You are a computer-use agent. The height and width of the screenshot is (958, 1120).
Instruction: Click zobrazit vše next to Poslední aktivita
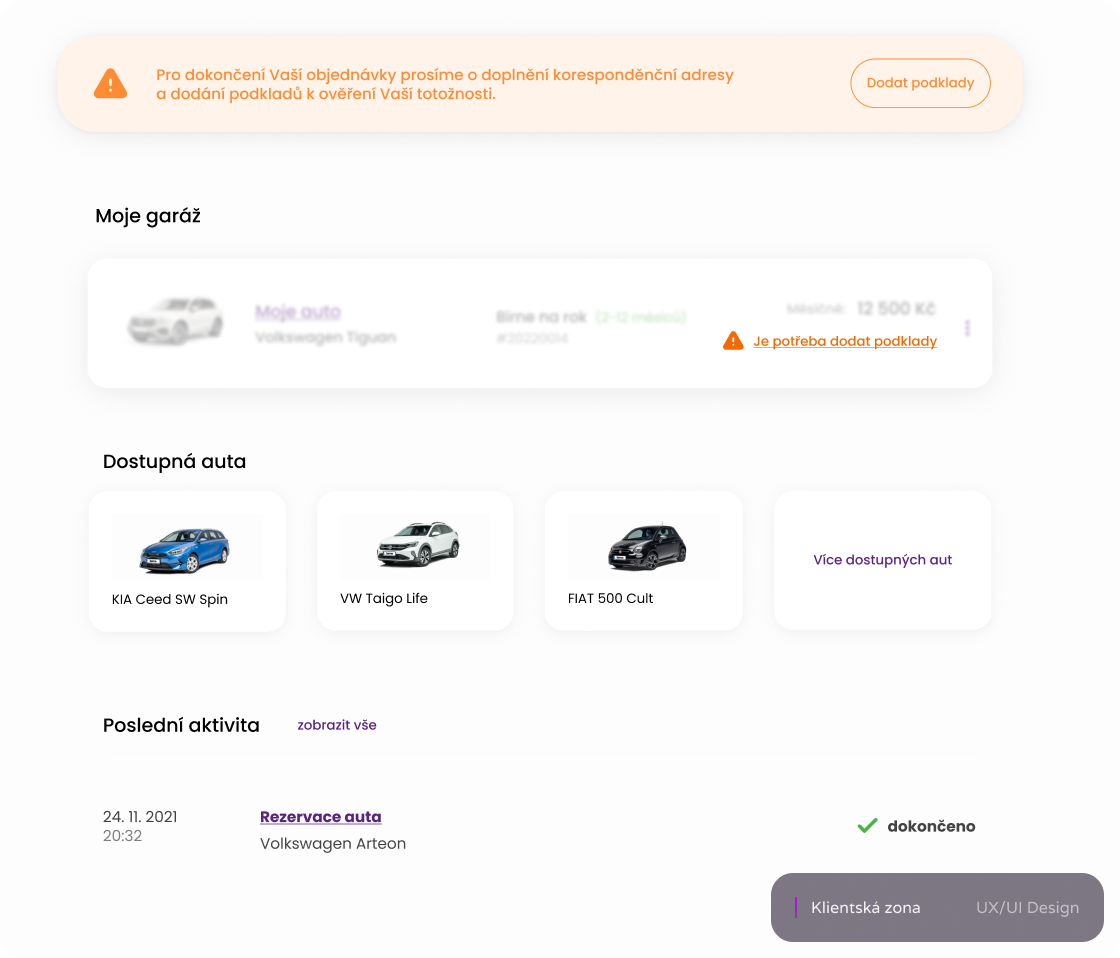click(337, 725)
